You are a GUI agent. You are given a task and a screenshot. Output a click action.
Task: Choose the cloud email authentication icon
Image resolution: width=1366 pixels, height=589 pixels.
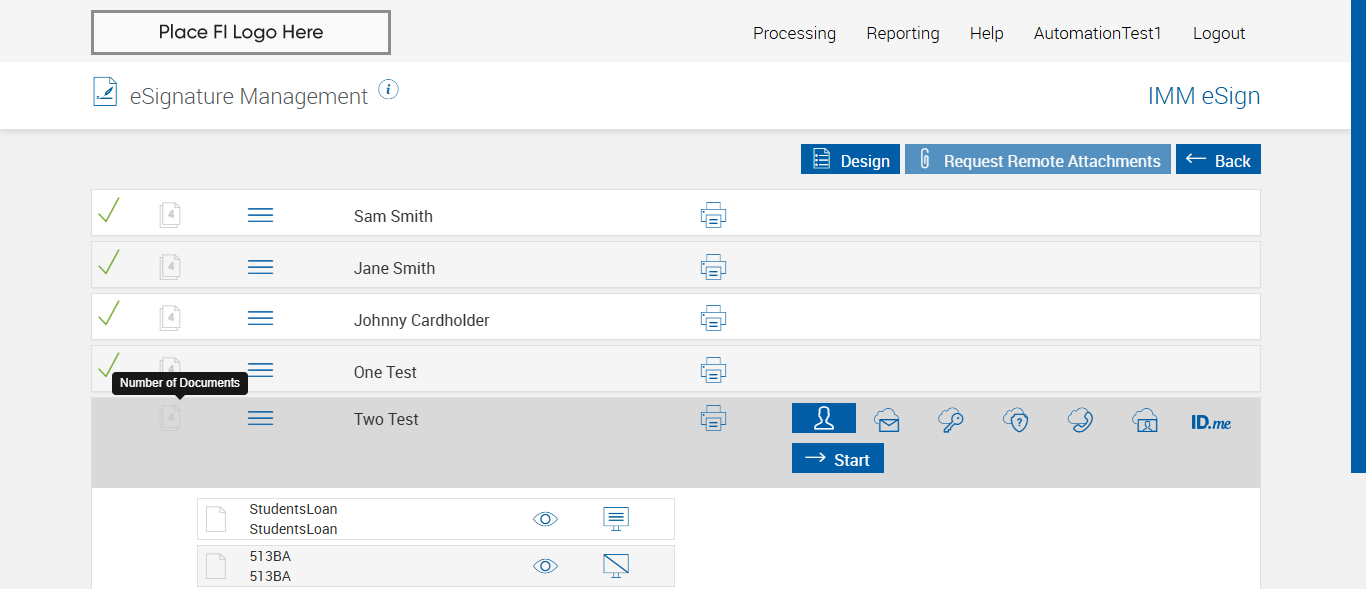coord(886,420)
